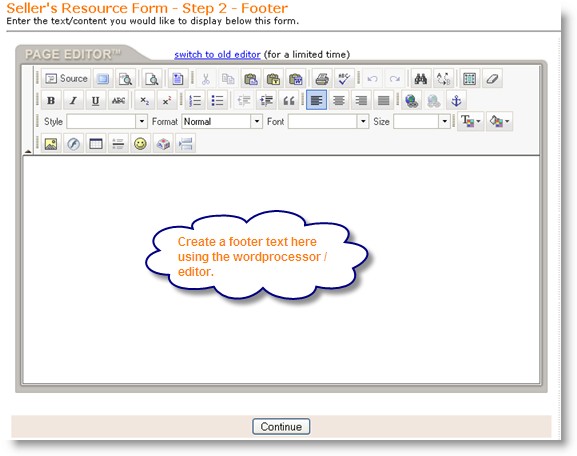Image resolution: width=577 pixels, height=456 pixels.
Task: Open the text color picker
Action: click(x=471, y=121)
